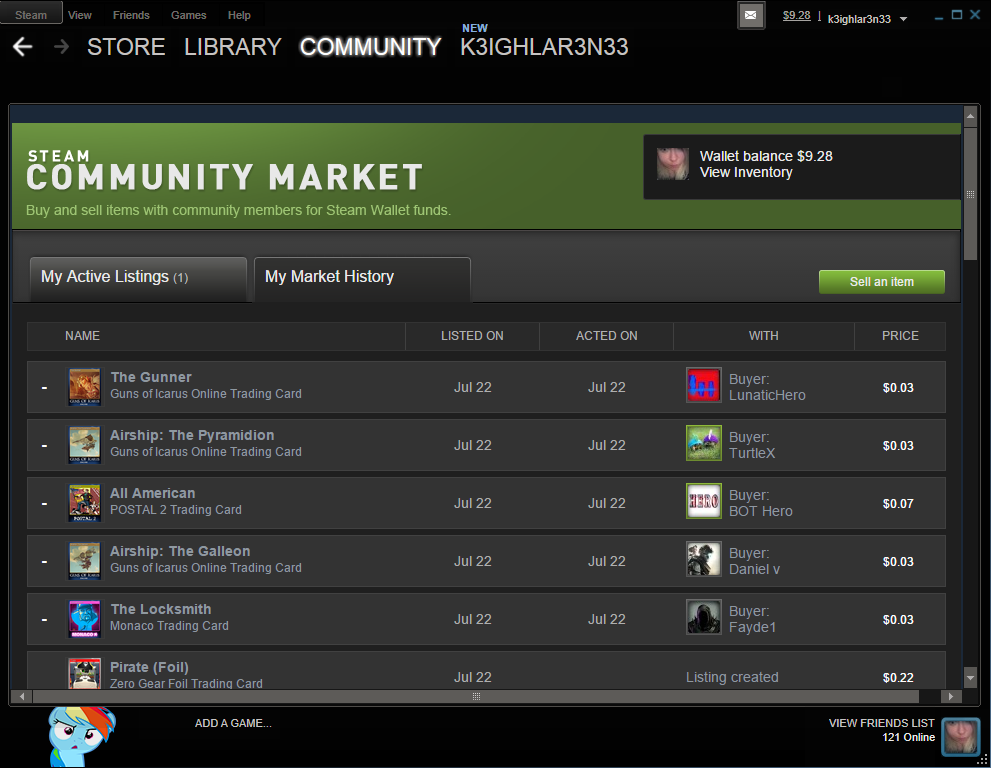Click the horizontal scrollbar thumb

click(476, 697)
